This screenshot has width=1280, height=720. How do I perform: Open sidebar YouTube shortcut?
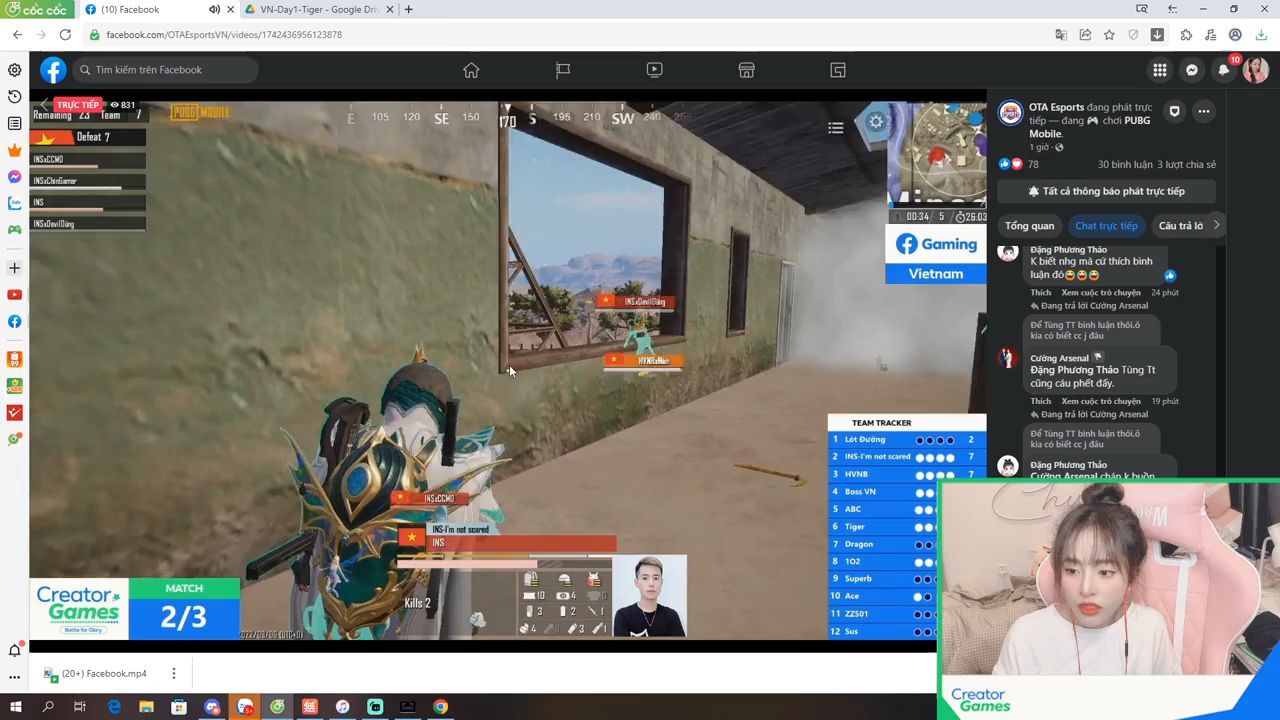[x=14, y=295]
